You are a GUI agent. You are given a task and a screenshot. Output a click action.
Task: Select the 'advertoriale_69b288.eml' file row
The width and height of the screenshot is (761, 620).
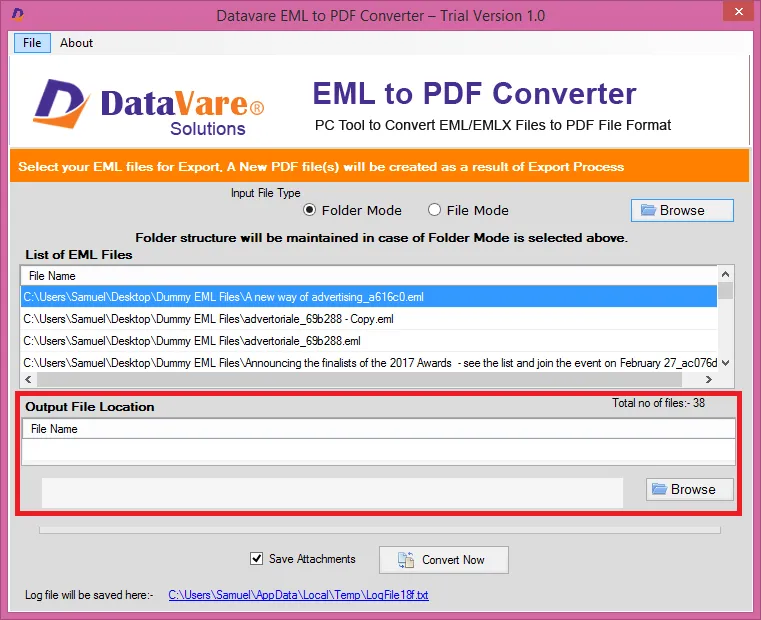pyautogui.click(x=369, y=341)
